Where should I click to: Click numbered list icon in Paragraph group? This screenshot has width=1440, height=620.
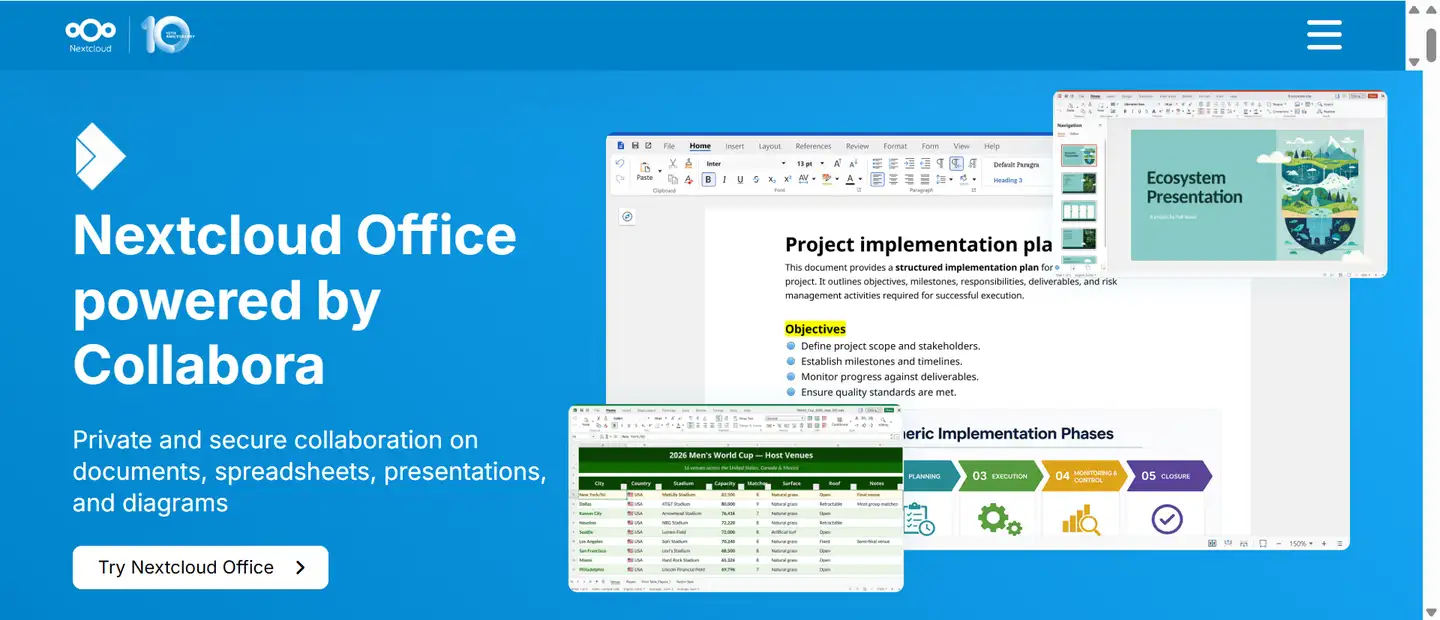893,163
